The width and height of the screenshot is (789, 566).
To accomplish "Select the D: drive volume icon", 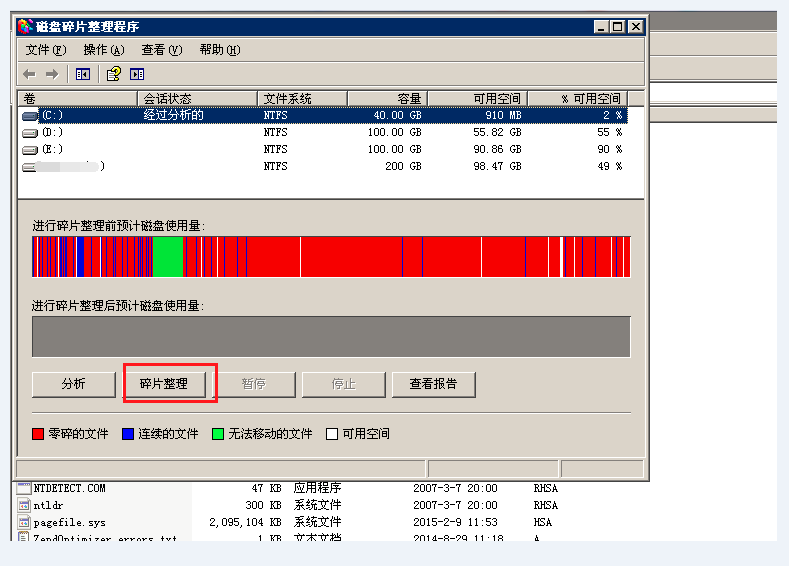I will [x=30, y=133].
